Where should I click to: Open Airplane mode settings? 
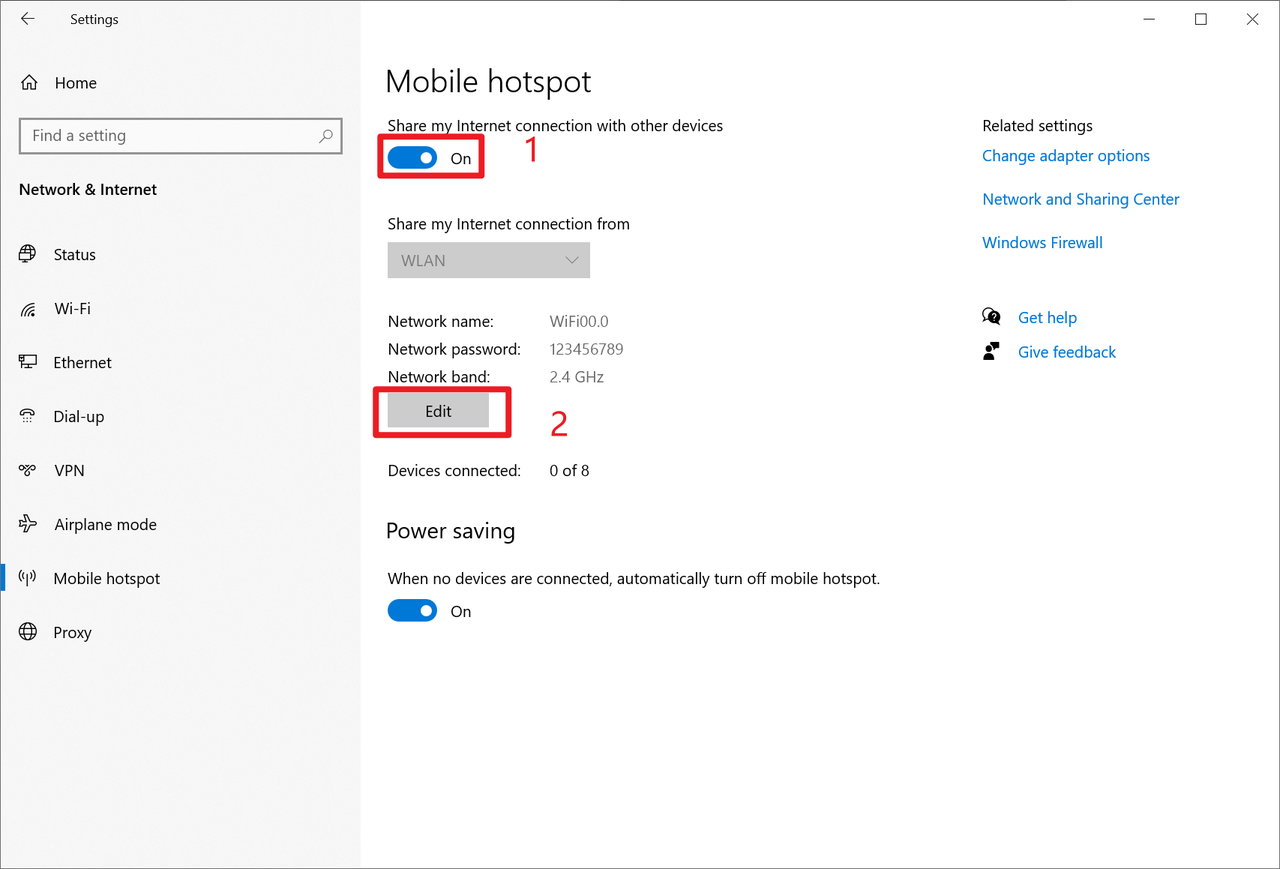(x=106, y=524)
